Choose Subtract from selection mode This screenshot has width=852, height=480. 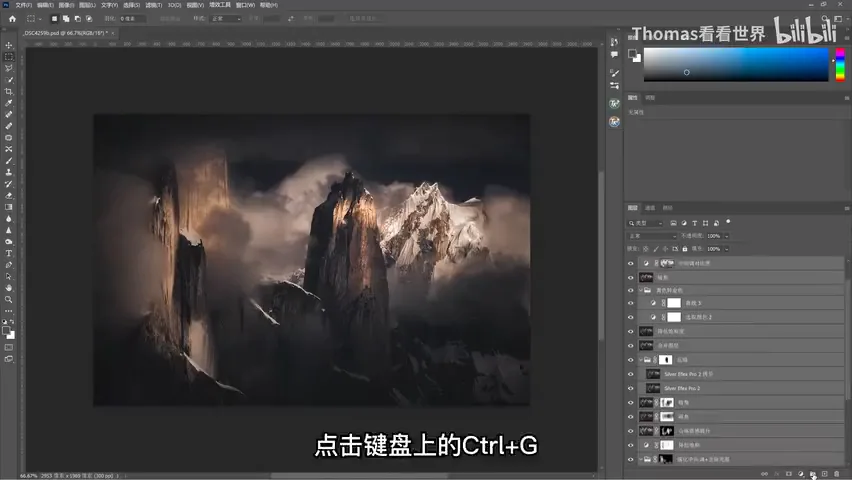point(78,18)
